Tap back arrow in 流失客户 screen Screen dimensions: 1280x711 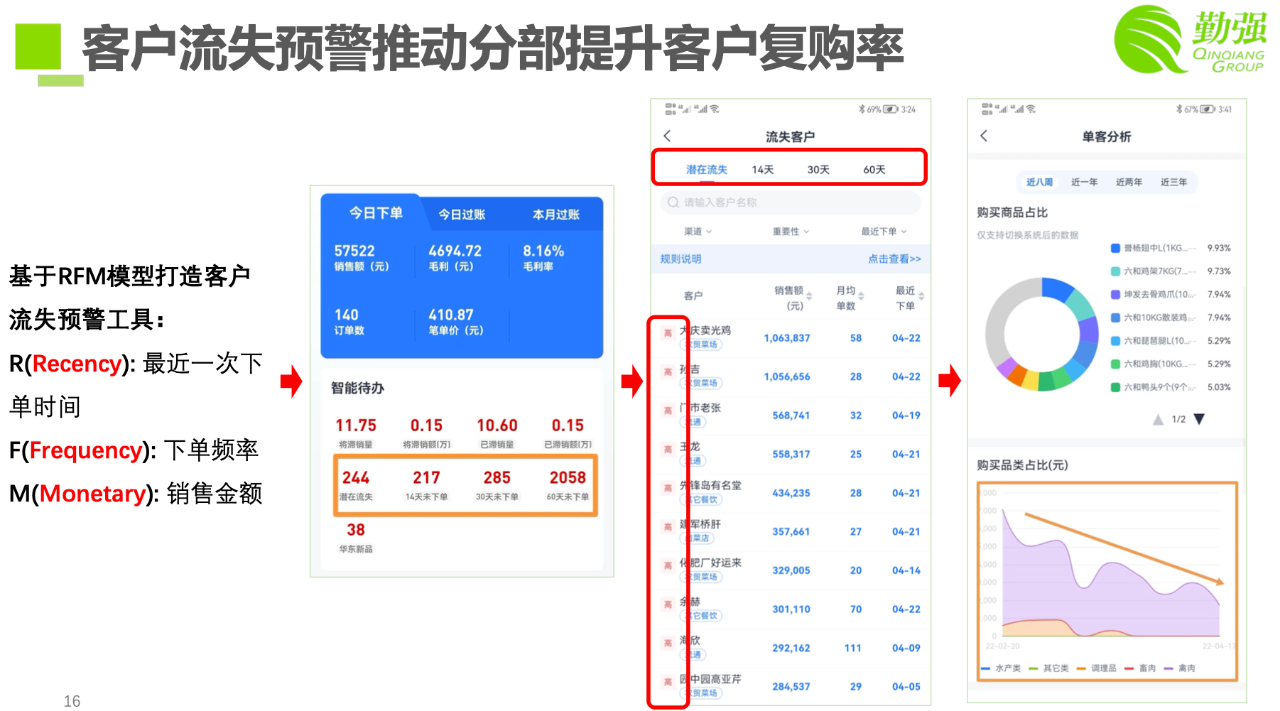tap(668, 136)
